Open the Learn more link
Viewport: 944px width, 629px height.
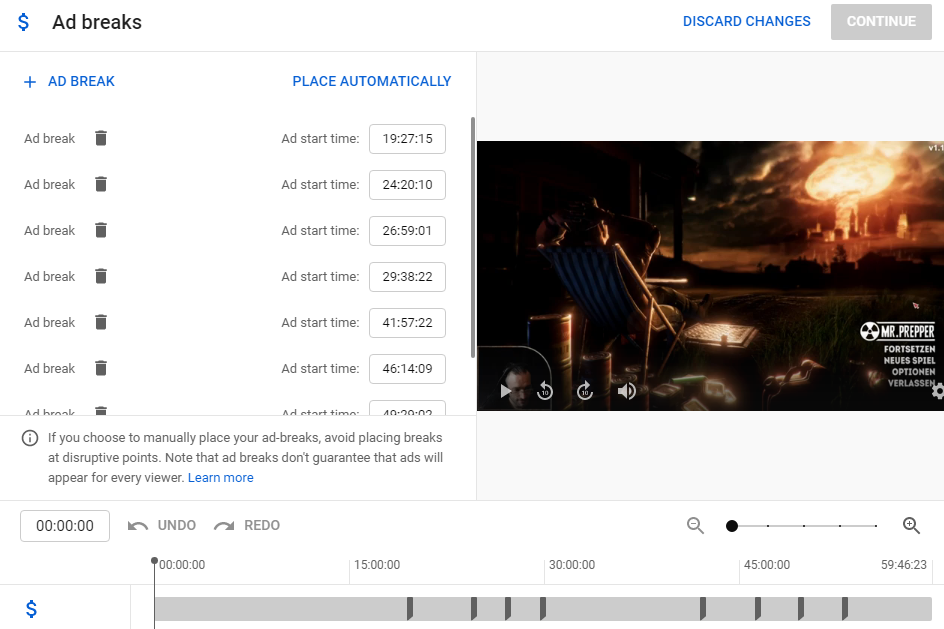[x=220, y=478]
